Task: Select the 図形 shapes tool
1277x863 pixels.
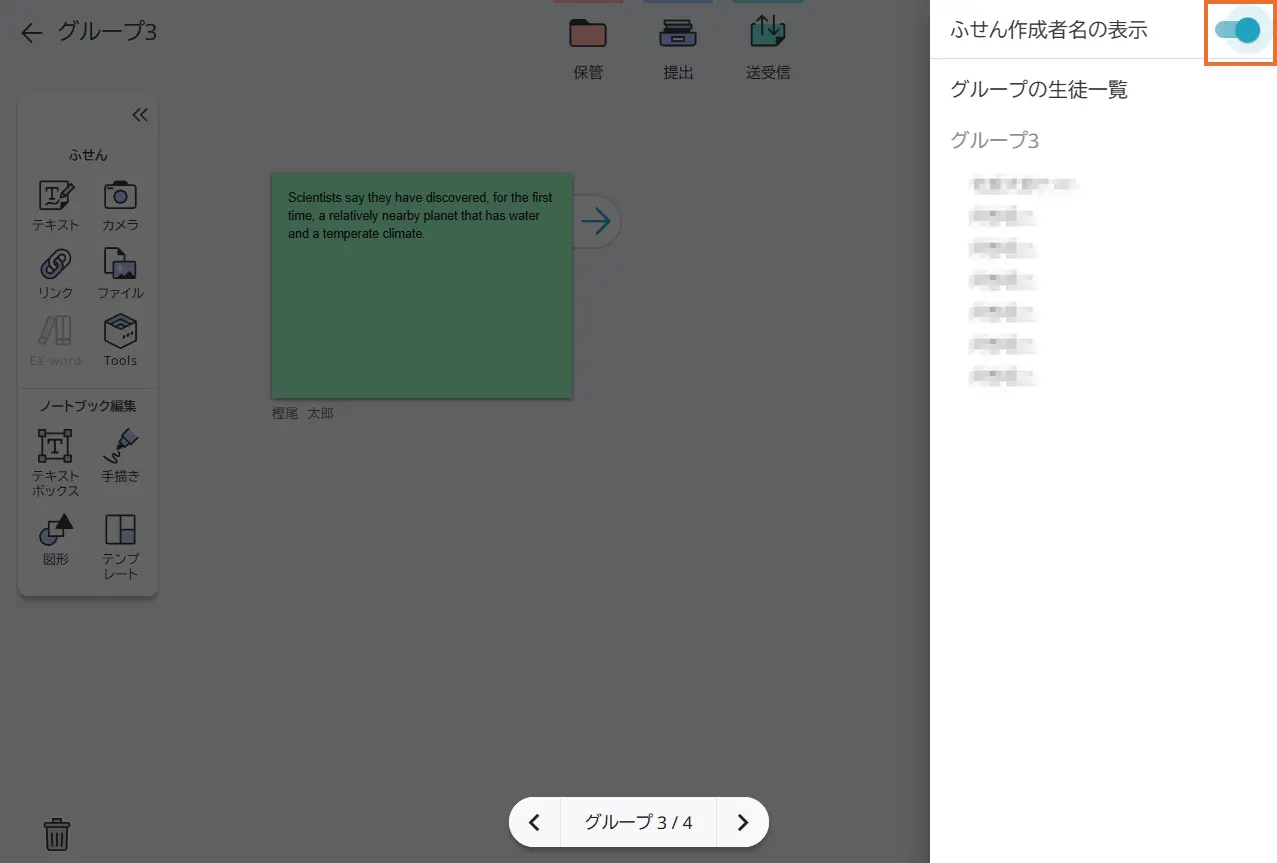Action: click(56, 540)
